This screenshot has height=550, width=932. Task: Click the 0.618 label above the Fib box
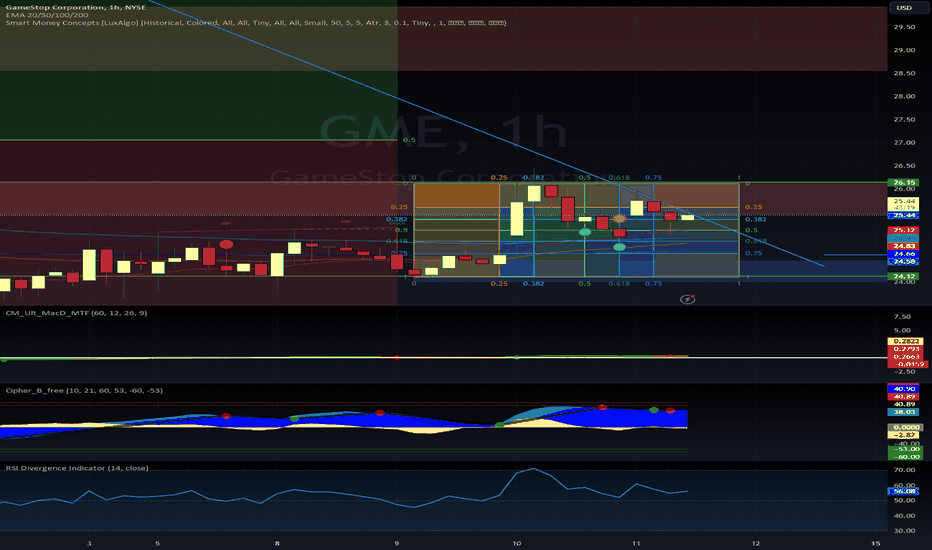coord(619,177)
